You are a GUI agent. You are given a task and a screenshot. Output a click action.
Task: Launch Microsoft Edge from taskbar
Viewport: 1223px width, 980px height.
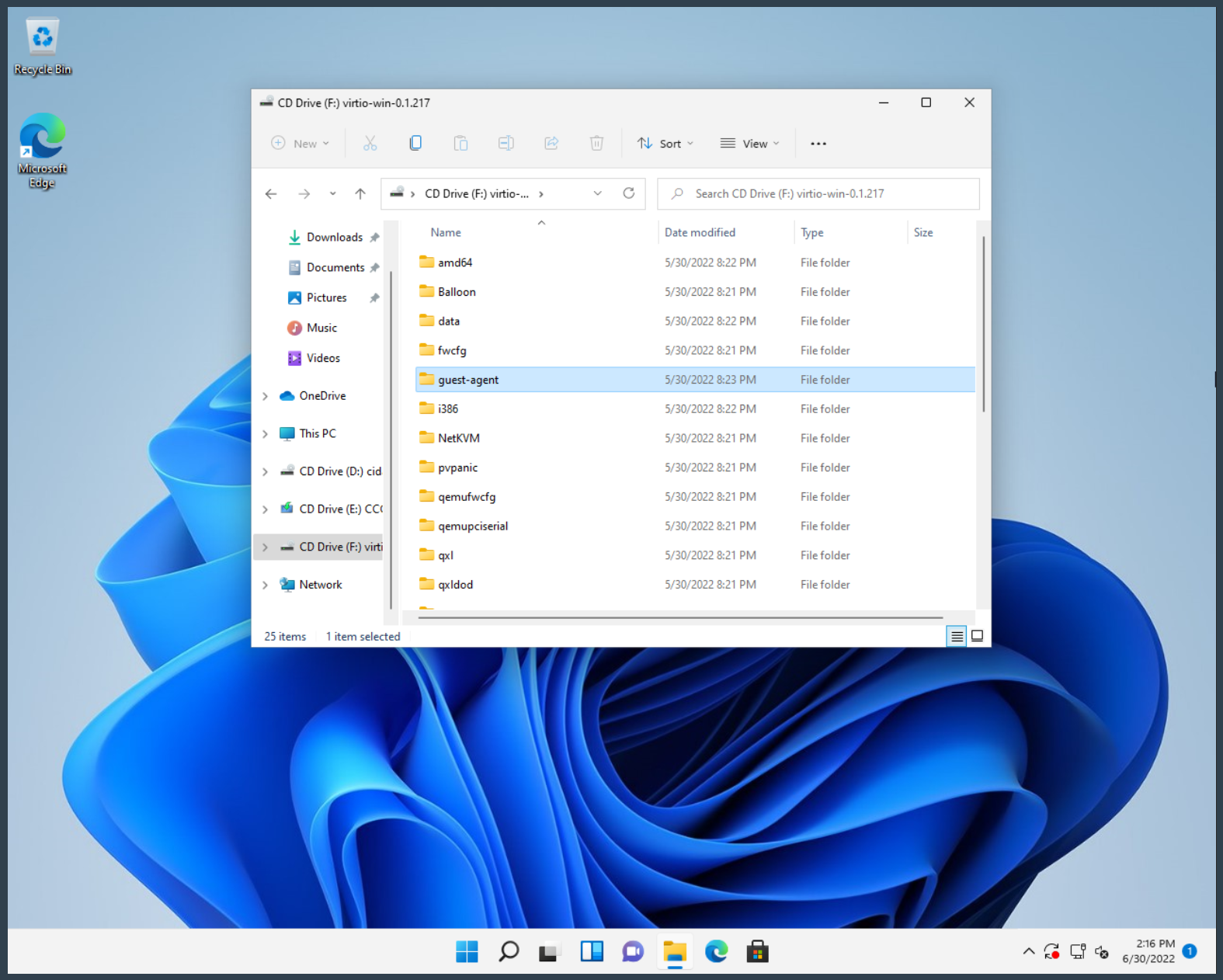click(716, 951)
